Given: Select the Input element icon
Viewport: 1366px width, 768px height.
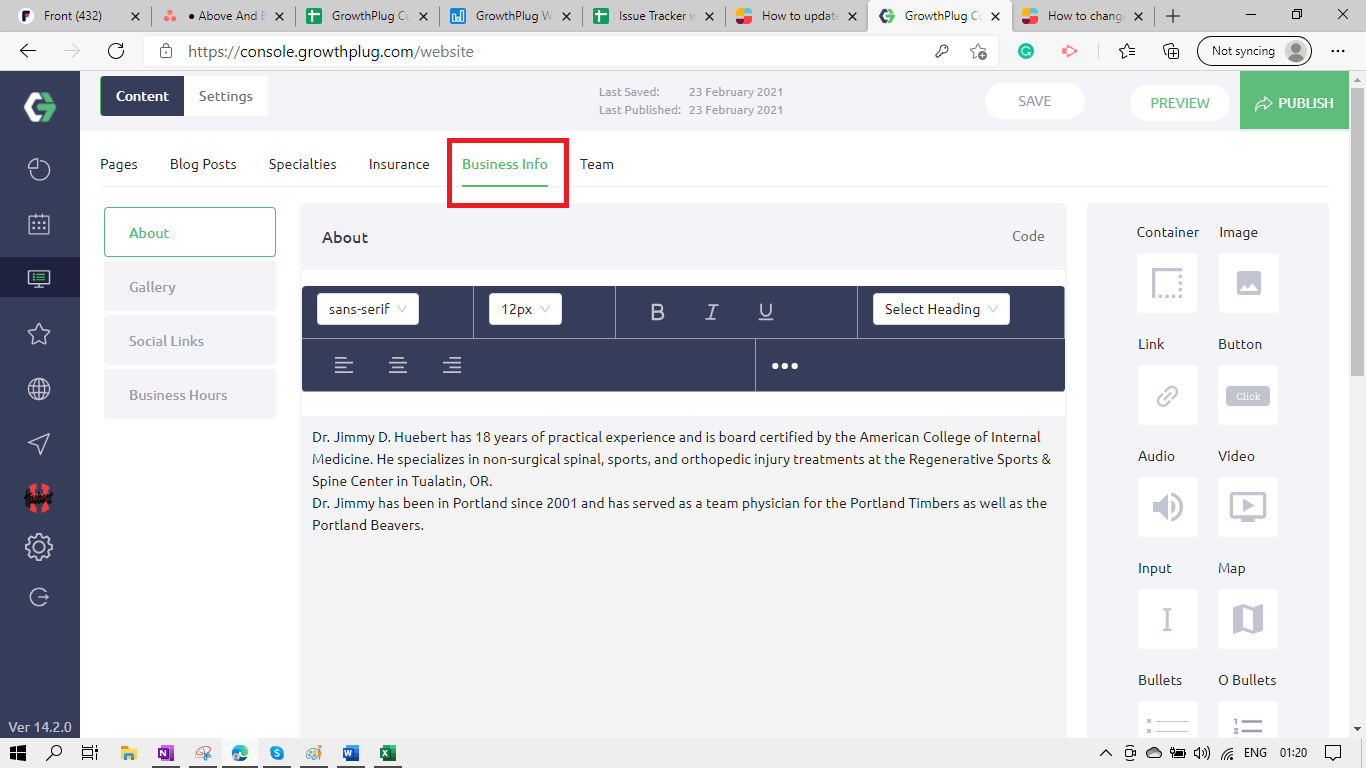Looking at the screenshot, I should point(1167,619).
